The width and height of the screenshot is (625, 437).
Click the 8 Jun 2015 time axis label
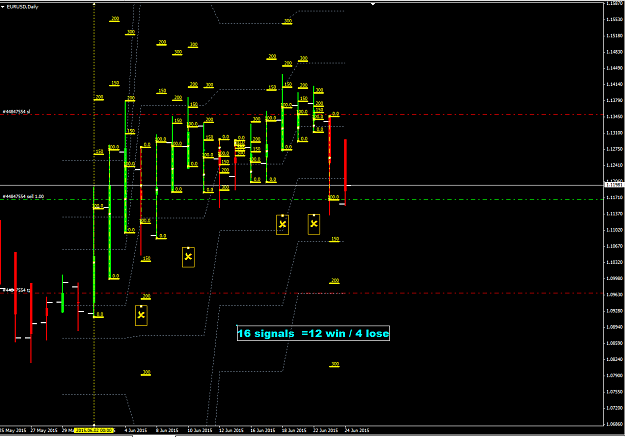[167, 430]
